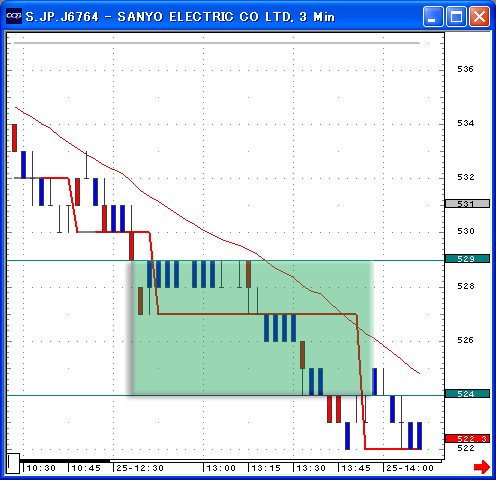The height and width of the screenshot is (480, 496).
Task: Click the 534 price scale label
Action: (x=465, y=123)
